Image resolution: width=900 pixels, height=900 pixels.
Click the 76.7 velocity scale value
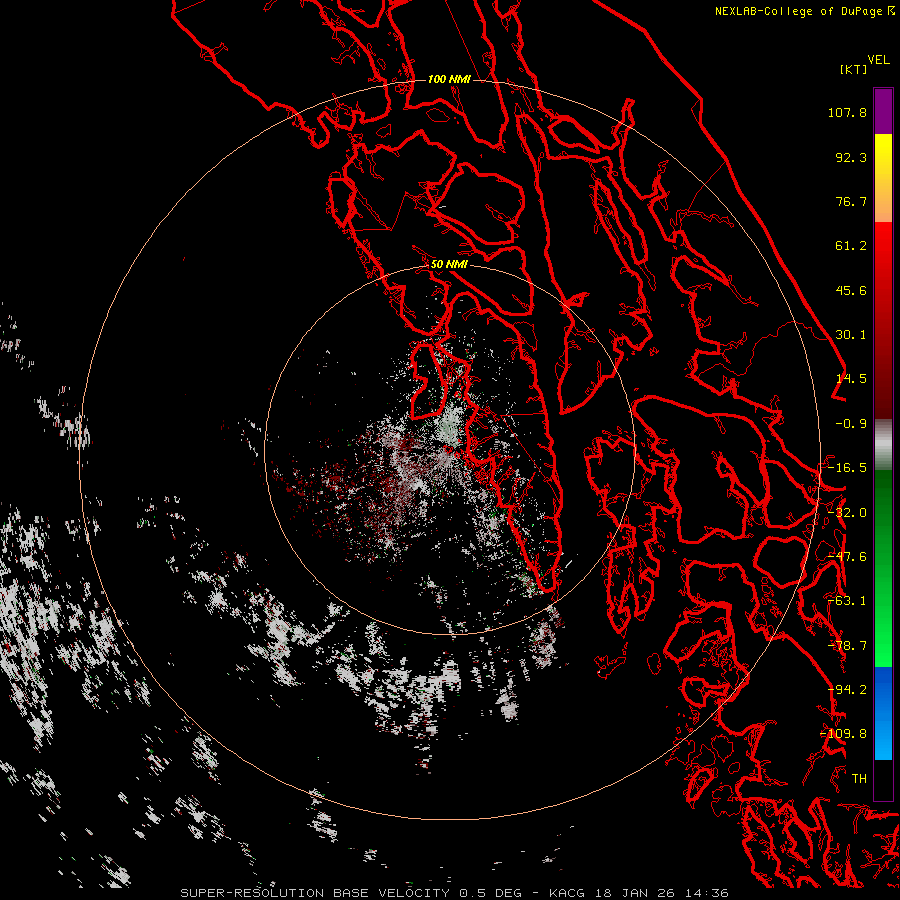[851, 201]
